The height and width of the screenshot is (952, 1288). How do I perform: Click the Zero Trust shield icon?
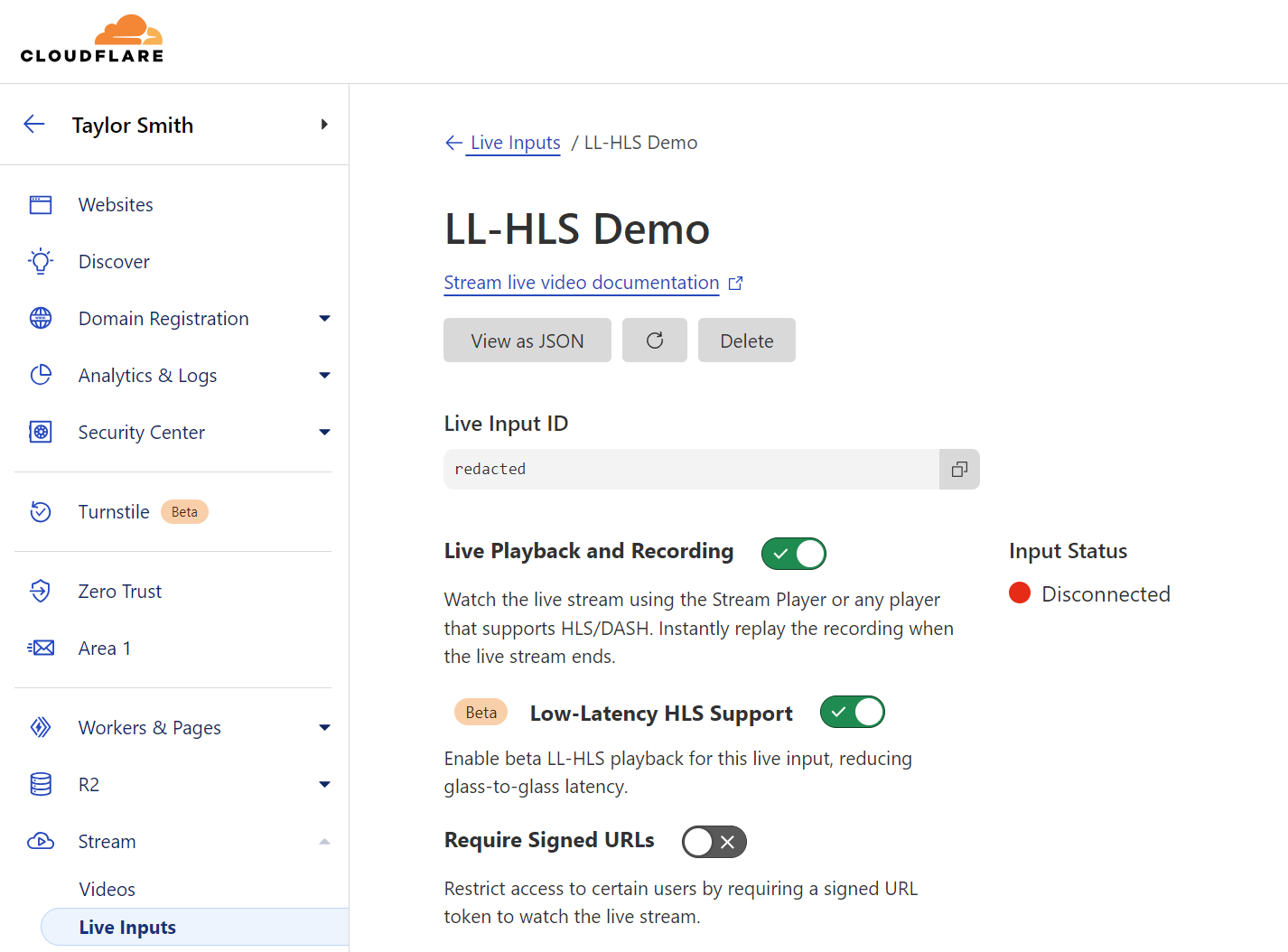click(x=41, y=591)
